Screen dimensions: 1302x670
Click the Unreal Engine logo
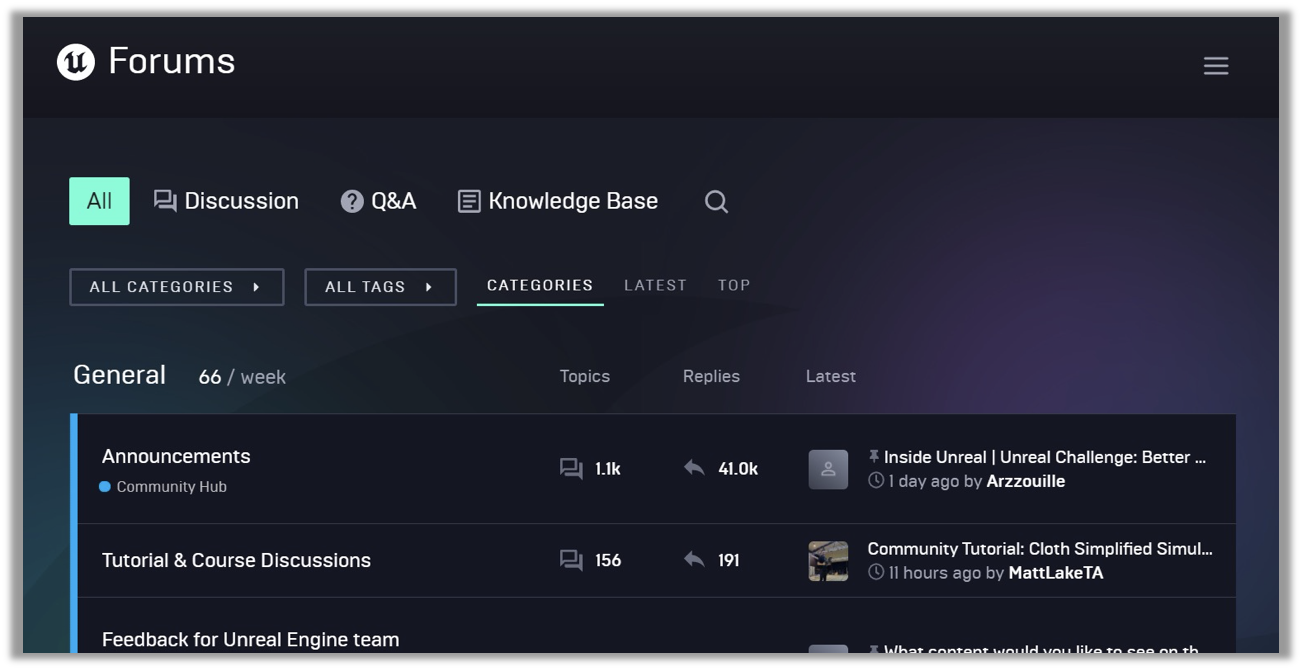pyautogui.click(x=76, y=62)
